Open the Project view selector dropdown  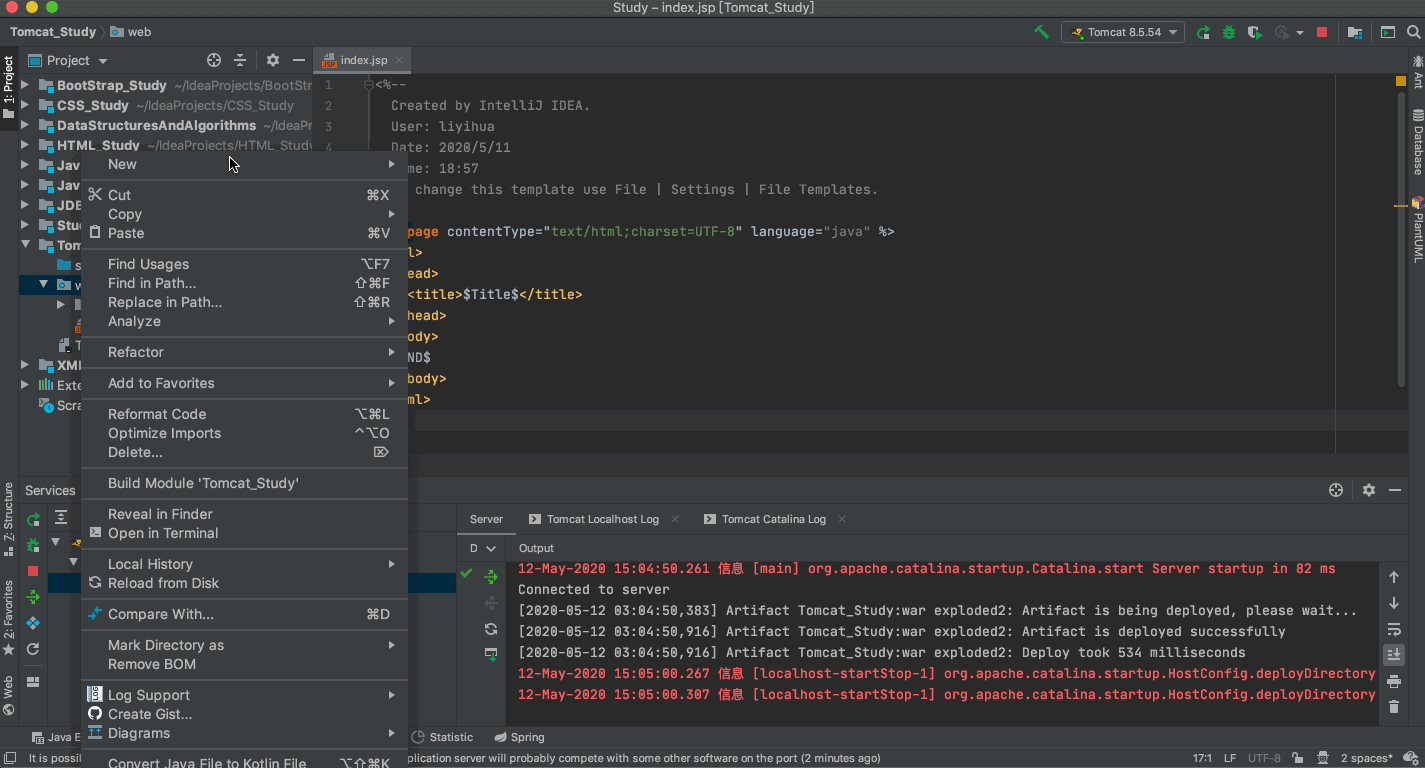pyautogui.click(x=67, y=60)
